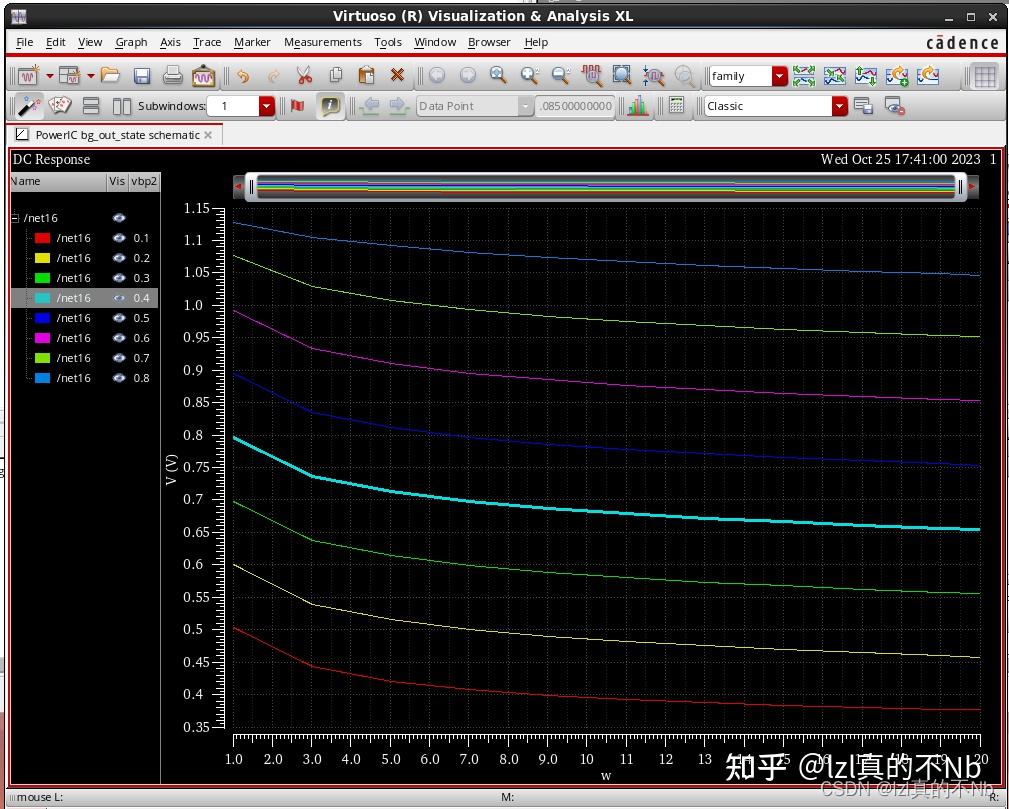Open the Classic workspace dropdown
Screen dimensions: 1009x809
pos(839,106)
